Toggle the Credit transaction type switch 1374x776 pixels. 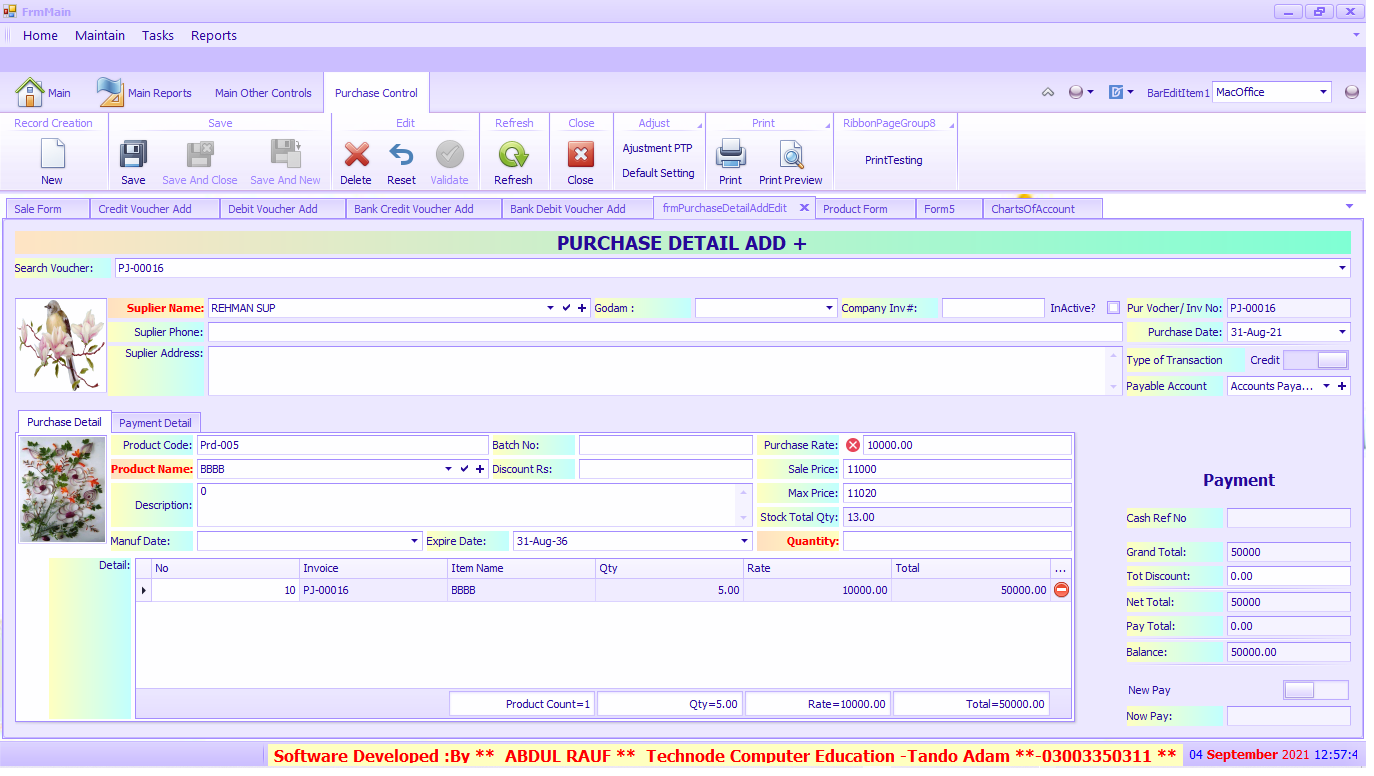coord(1316,360)
